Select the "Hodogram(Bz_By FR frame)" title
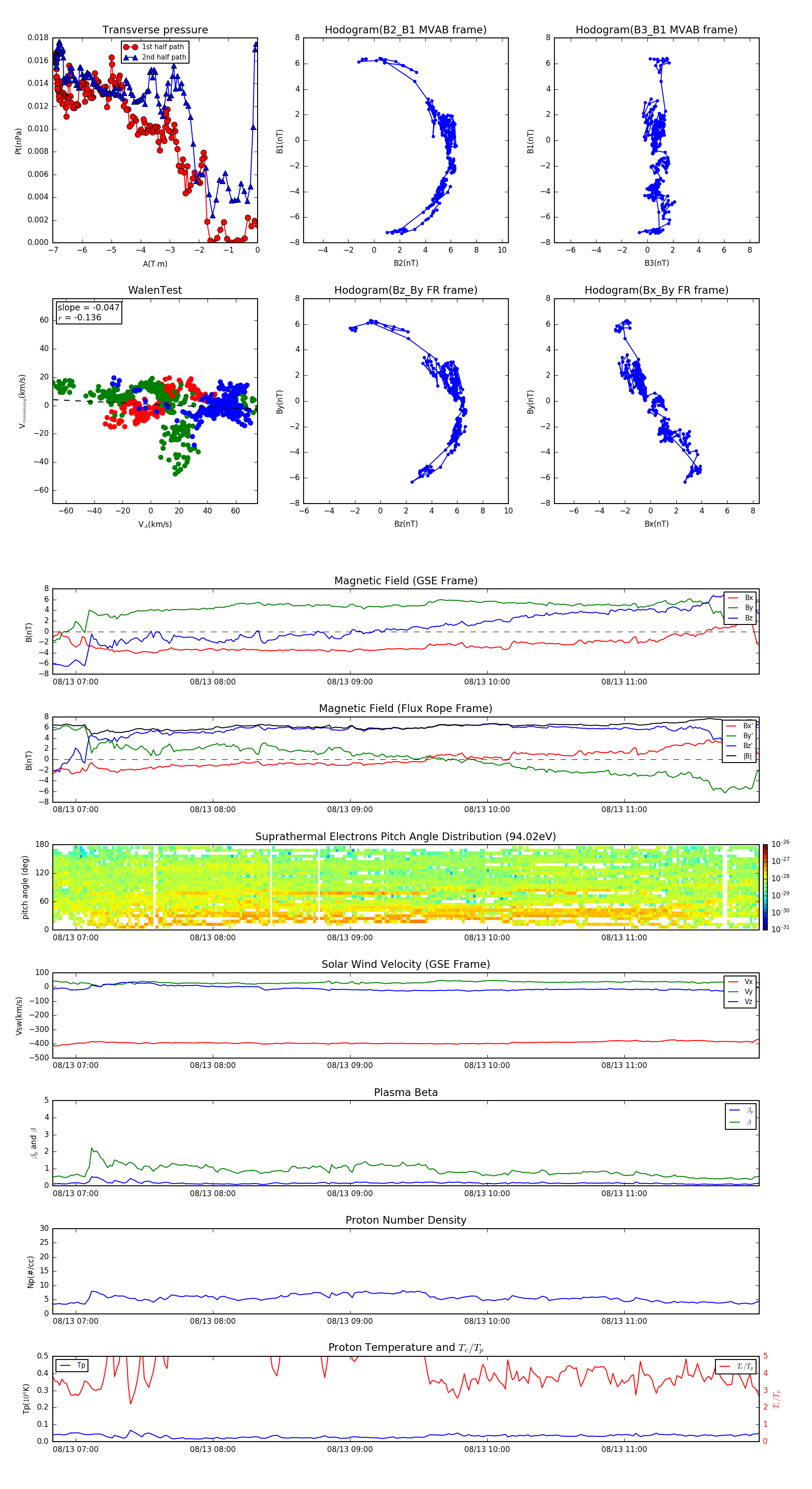The width and height of the screenshot is (812, 1489). 406,290
